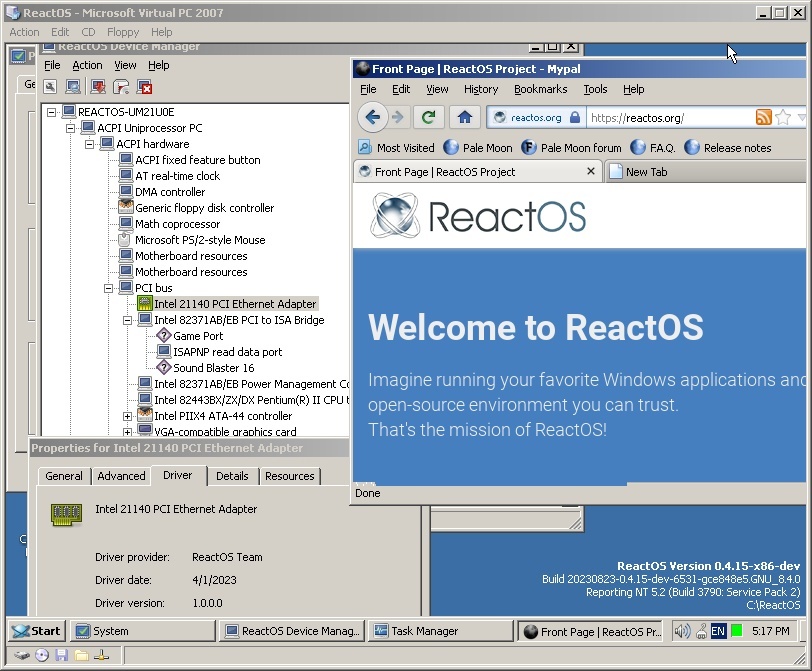This screenshot has width=812, height=671.
Task: Click the speaker icon in the system tray
Action: (x=684, y=631)
